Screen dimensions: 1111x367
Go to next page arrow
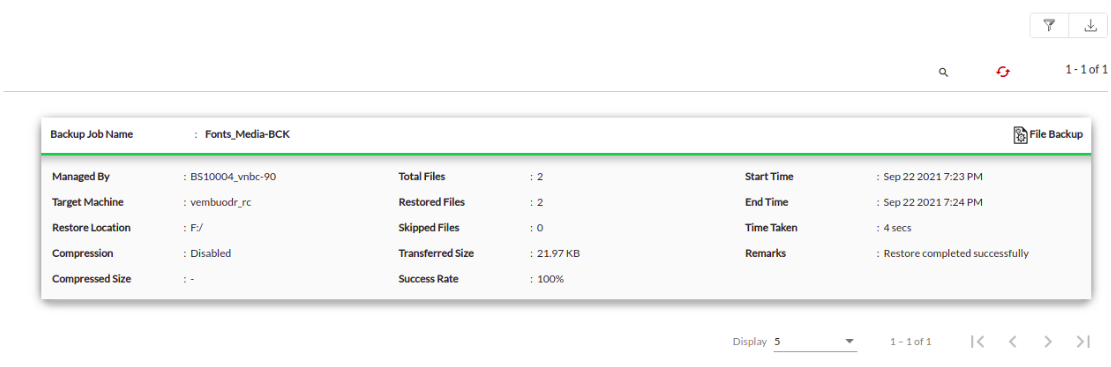click(1048, 341)
